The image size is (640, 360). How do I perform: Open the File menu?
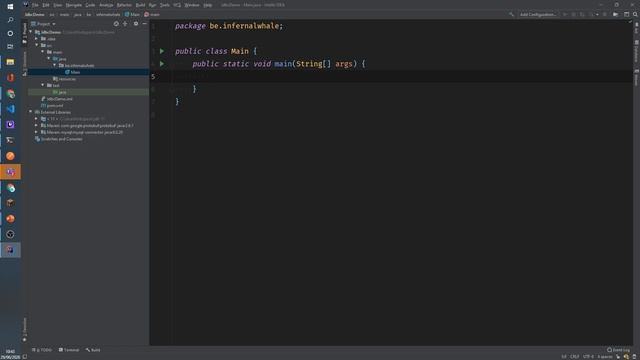point(35,5)
